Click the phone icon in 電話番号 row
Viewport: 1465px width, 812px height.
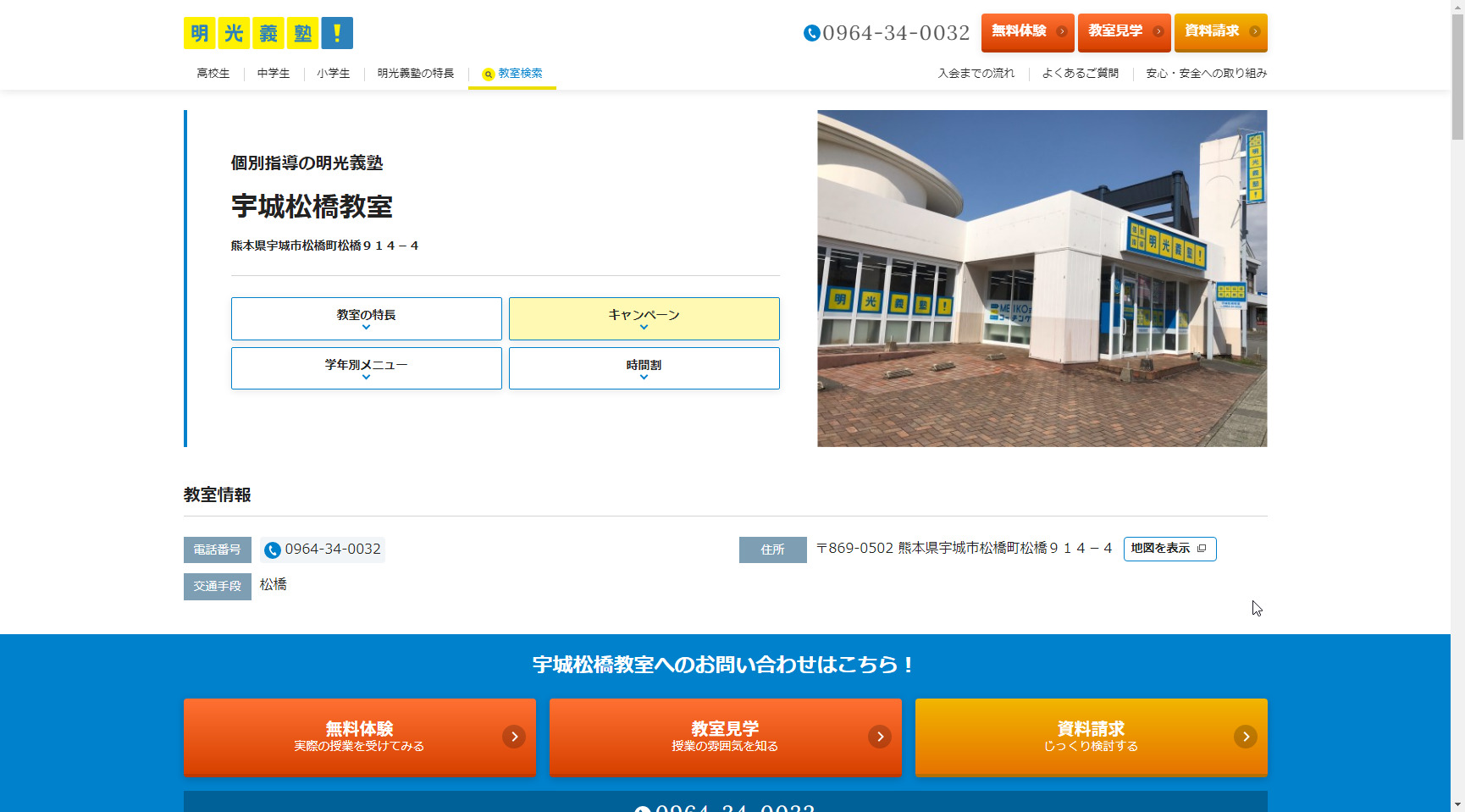click(273, 550)
